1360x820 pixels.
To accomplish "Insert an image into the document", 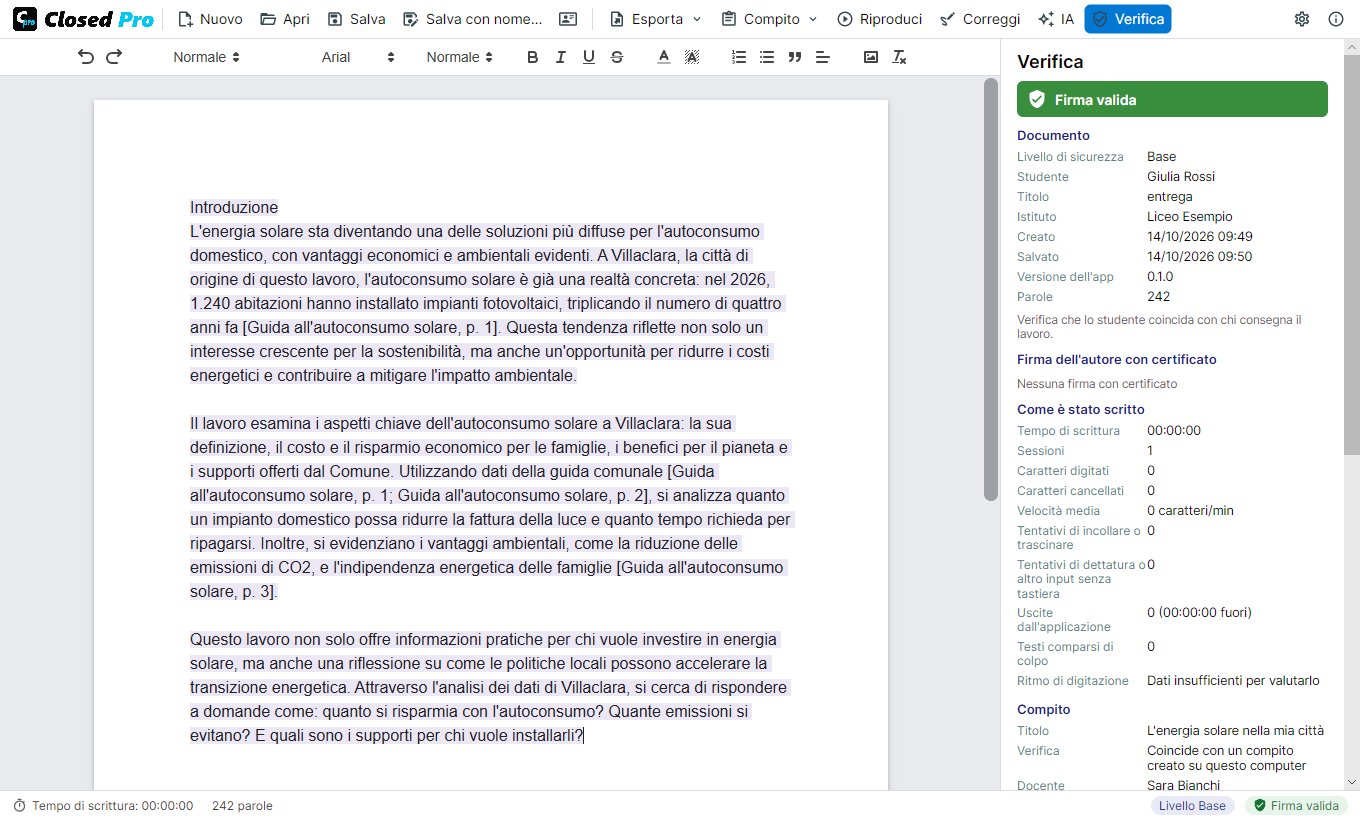I will [871, 57].
